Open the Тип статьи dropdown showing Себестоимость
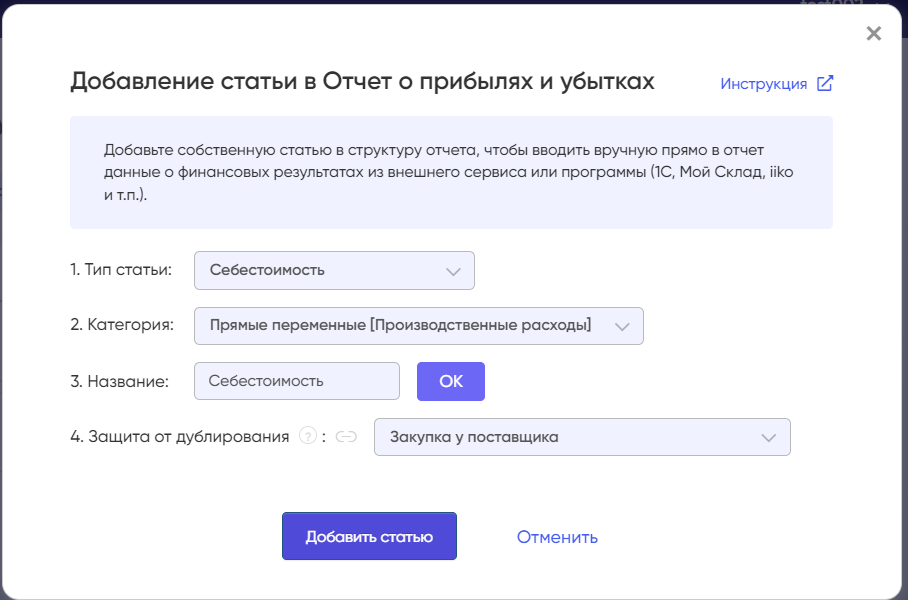Image resolution: width=908 pixels, height=600 pixels. pyautogui.click(x=334, y=270)
